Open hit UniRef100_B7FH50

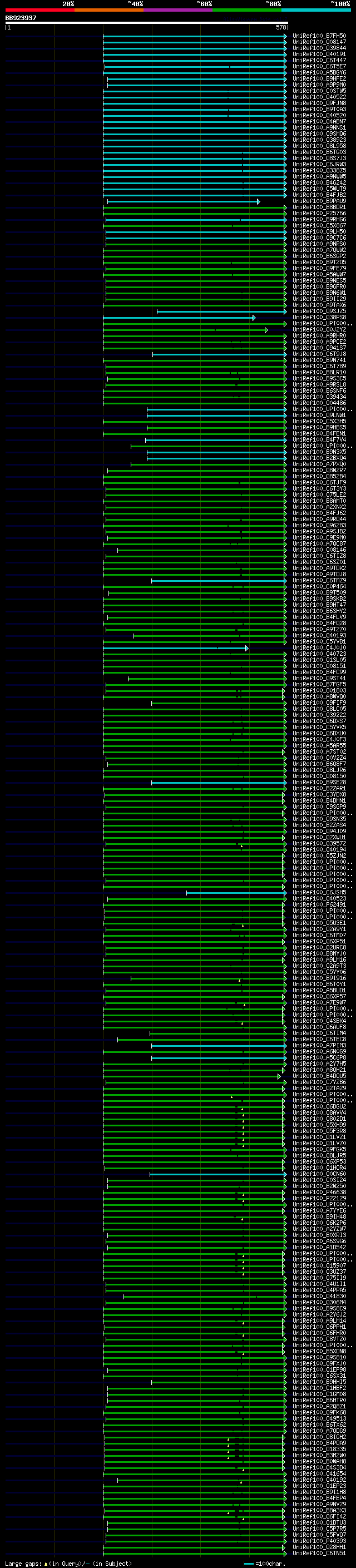pyautogui.click(x=319, y=37)
